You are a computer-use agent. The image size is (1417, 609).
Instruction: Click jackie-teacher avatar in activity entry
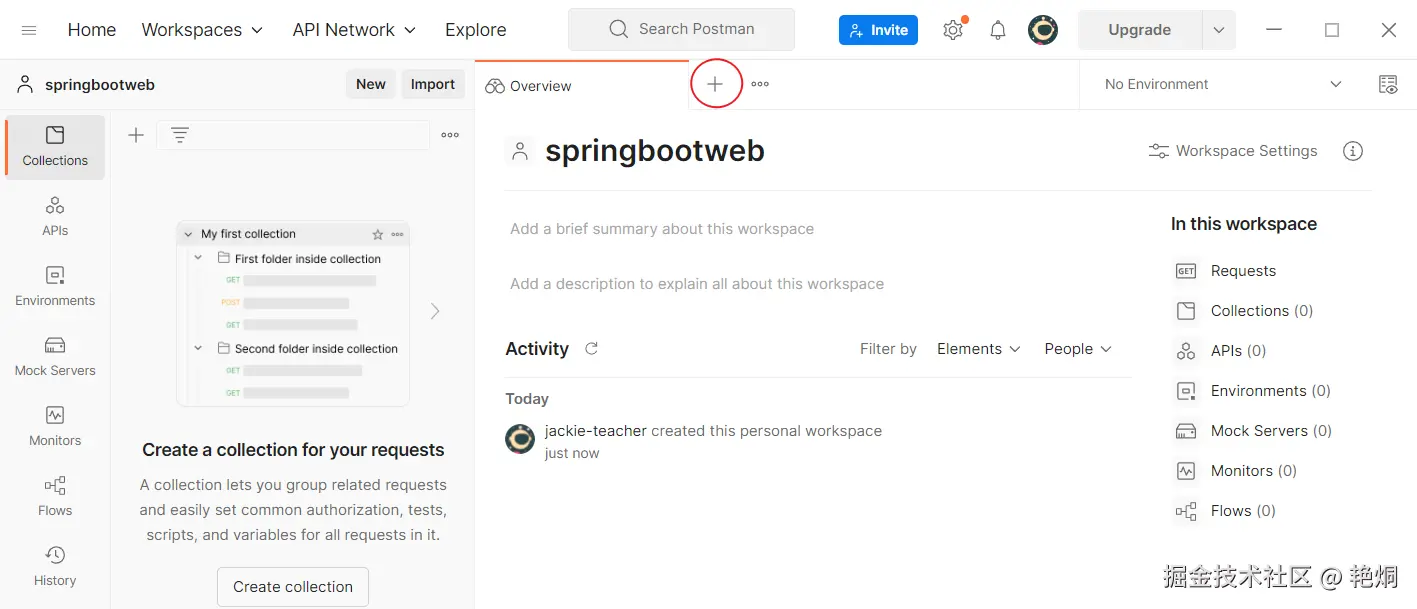[520, 439]
